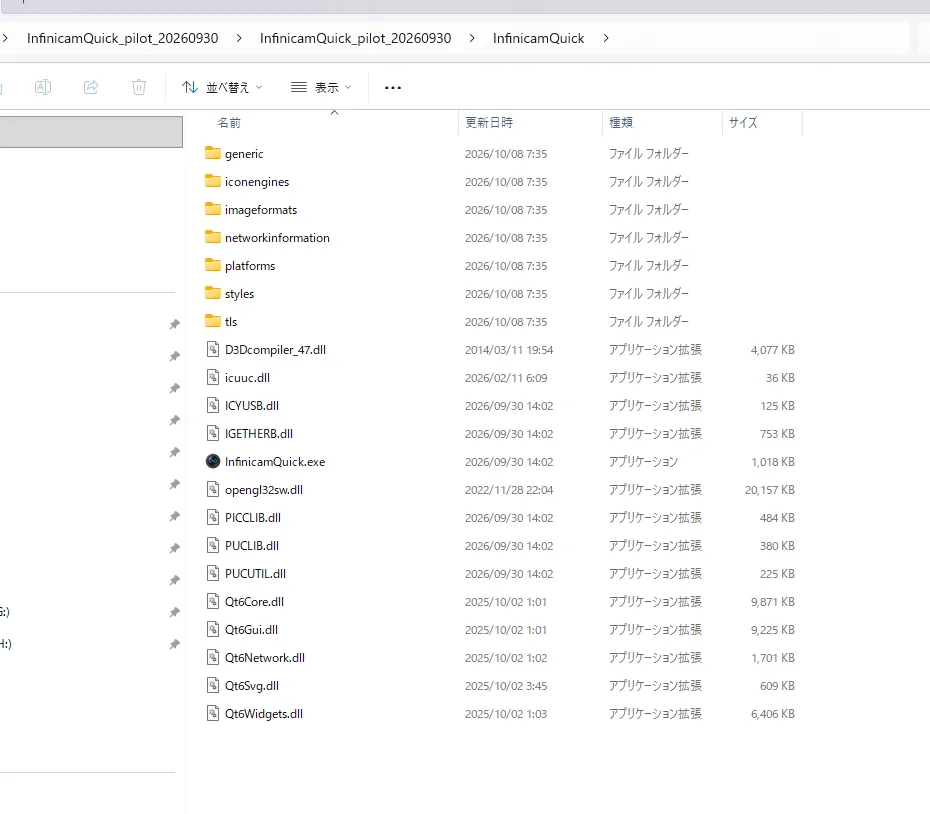Select the ICYUSB.dll file name
This screenshot has height=814, width=930.
pyautogui.click(x=252, y=406)
